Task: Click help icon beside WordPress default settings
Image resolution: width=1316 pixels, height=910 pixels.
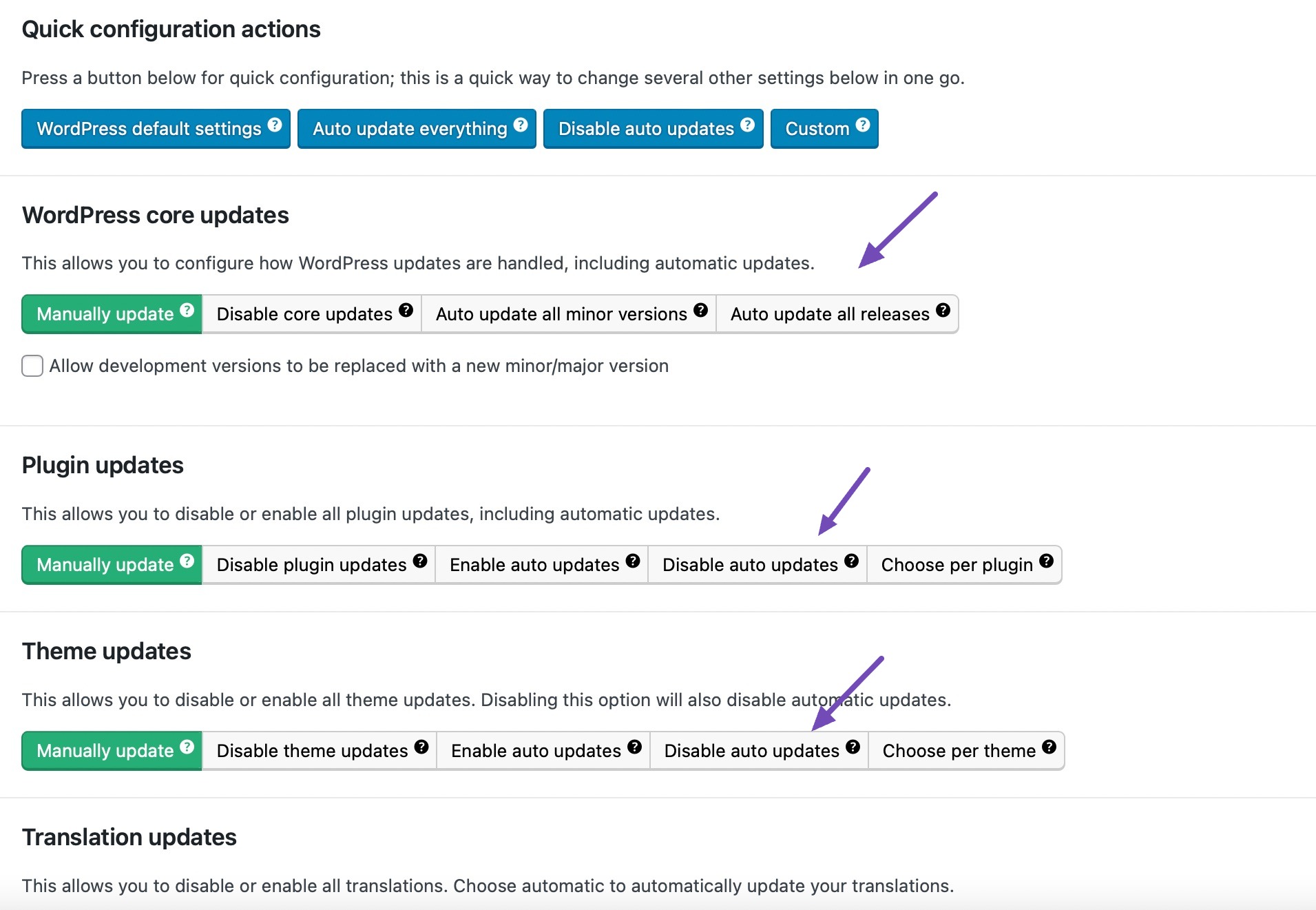Action: click(x=275, y=125)
